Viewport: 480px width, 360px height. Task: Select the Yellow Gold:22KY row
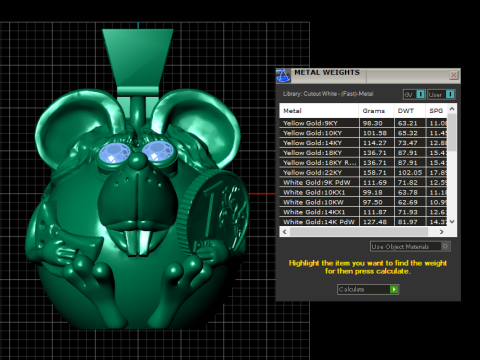[x=363, y=172]
